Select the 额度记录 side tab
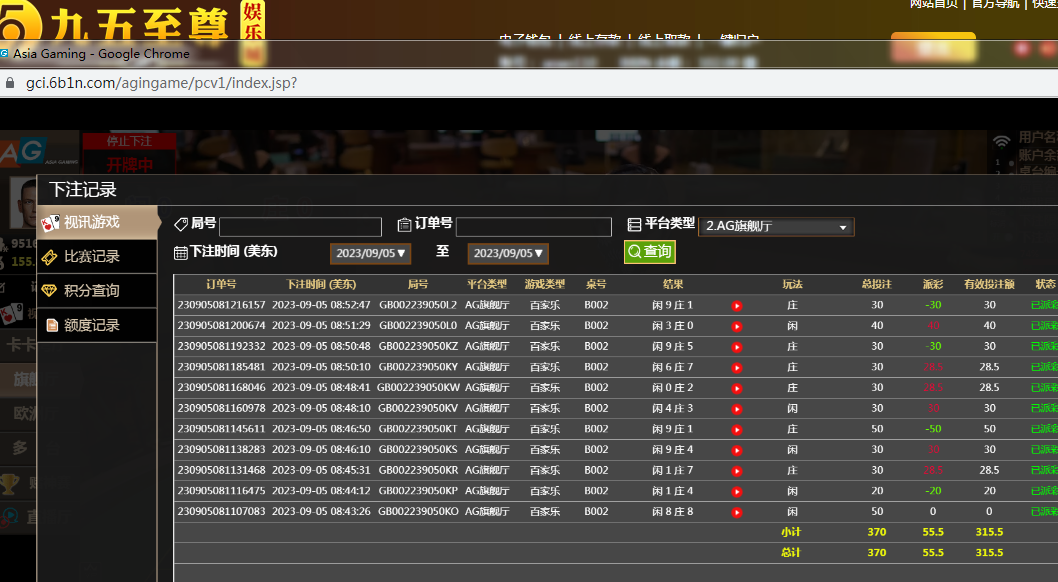 pos(92,325)
